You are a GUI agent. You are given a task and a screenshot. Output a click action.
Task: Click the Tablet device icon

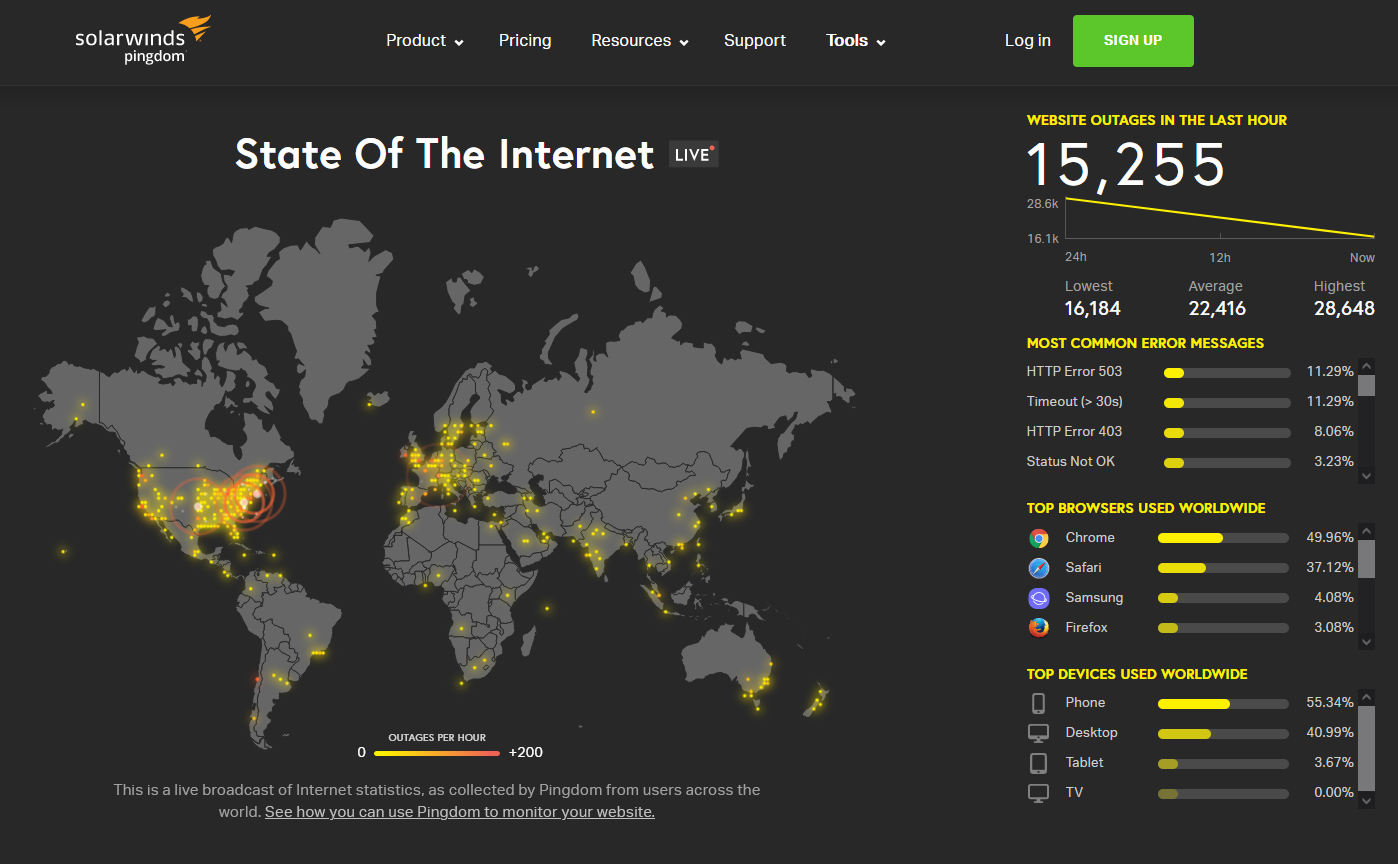point(1039,763)
